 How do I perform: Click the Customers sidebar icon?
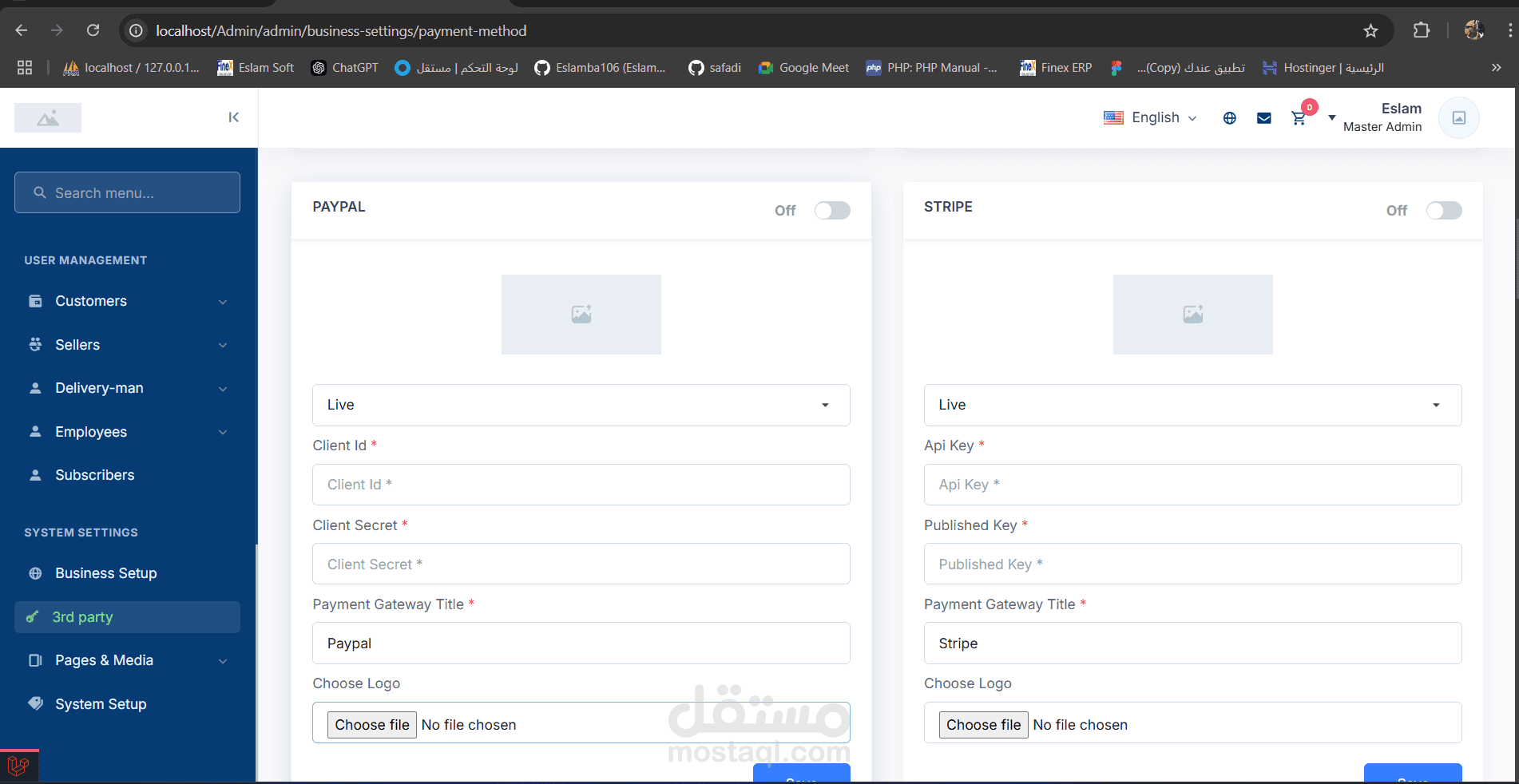35,301
